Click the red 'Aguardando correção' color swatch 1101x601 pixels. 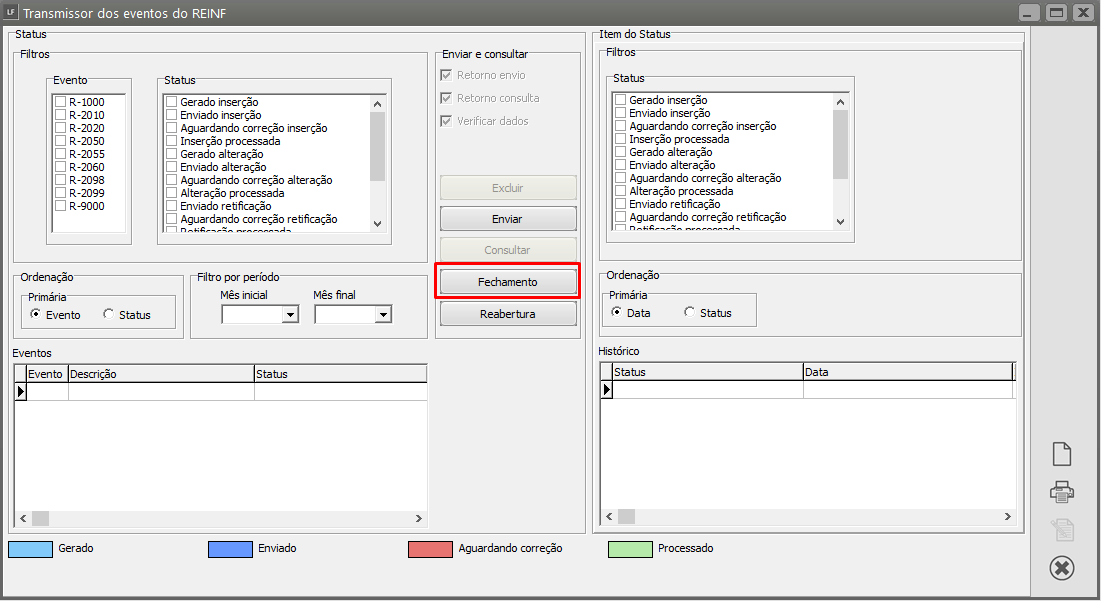click(x=429, y=549)
